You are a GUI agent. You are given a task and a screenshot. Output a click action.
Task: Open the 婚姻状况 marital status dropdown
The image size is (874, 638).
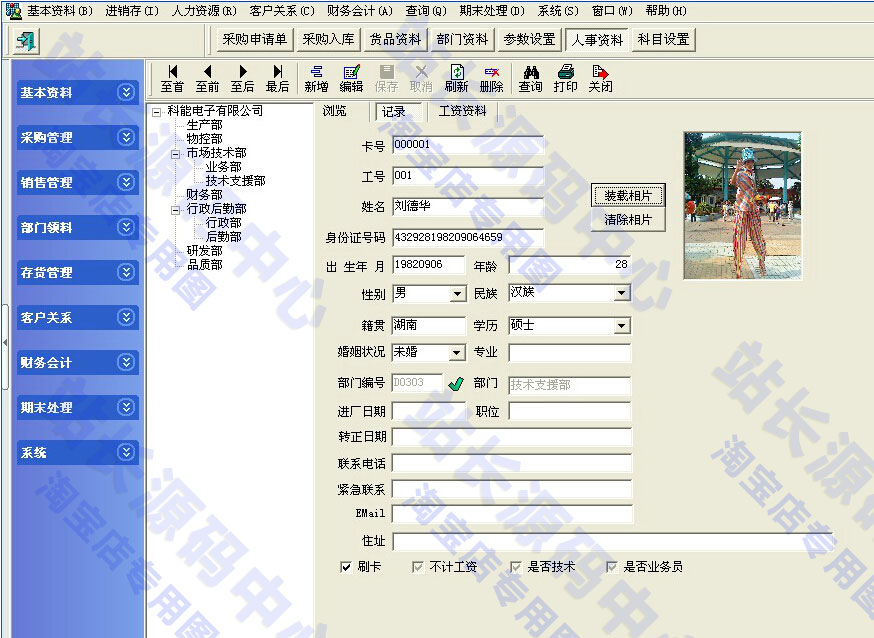(x=457, y=353)
